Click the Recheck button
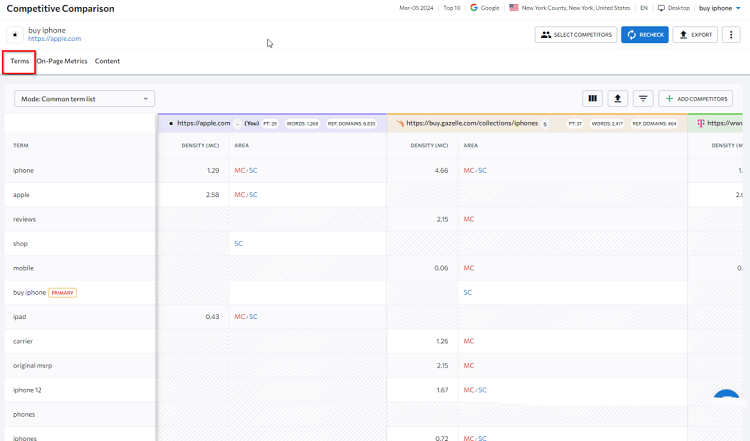750x441 pixels. (645, 34)
